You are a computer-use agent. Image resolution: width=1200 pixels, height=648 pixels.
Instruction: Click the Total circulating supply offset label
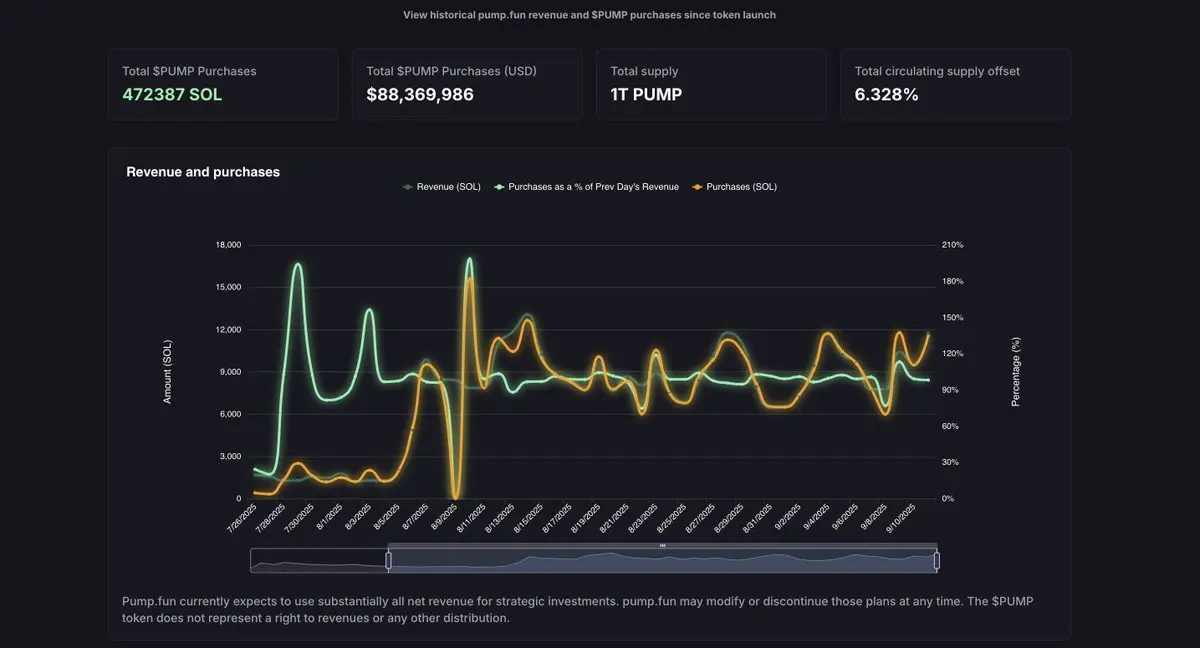(937, 71)
